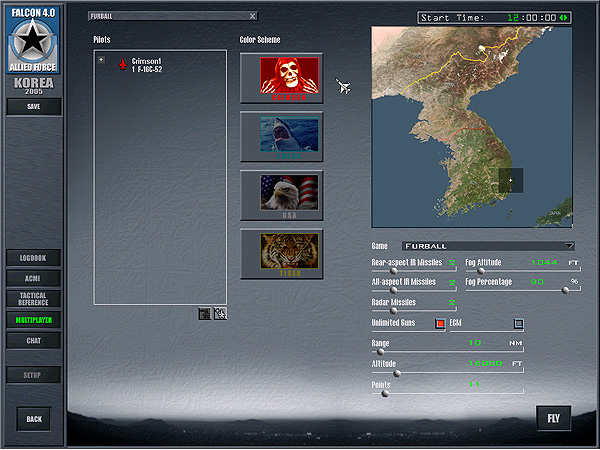Choose the Shark color scheme
The image size is (600, 450).
point(282,137)
